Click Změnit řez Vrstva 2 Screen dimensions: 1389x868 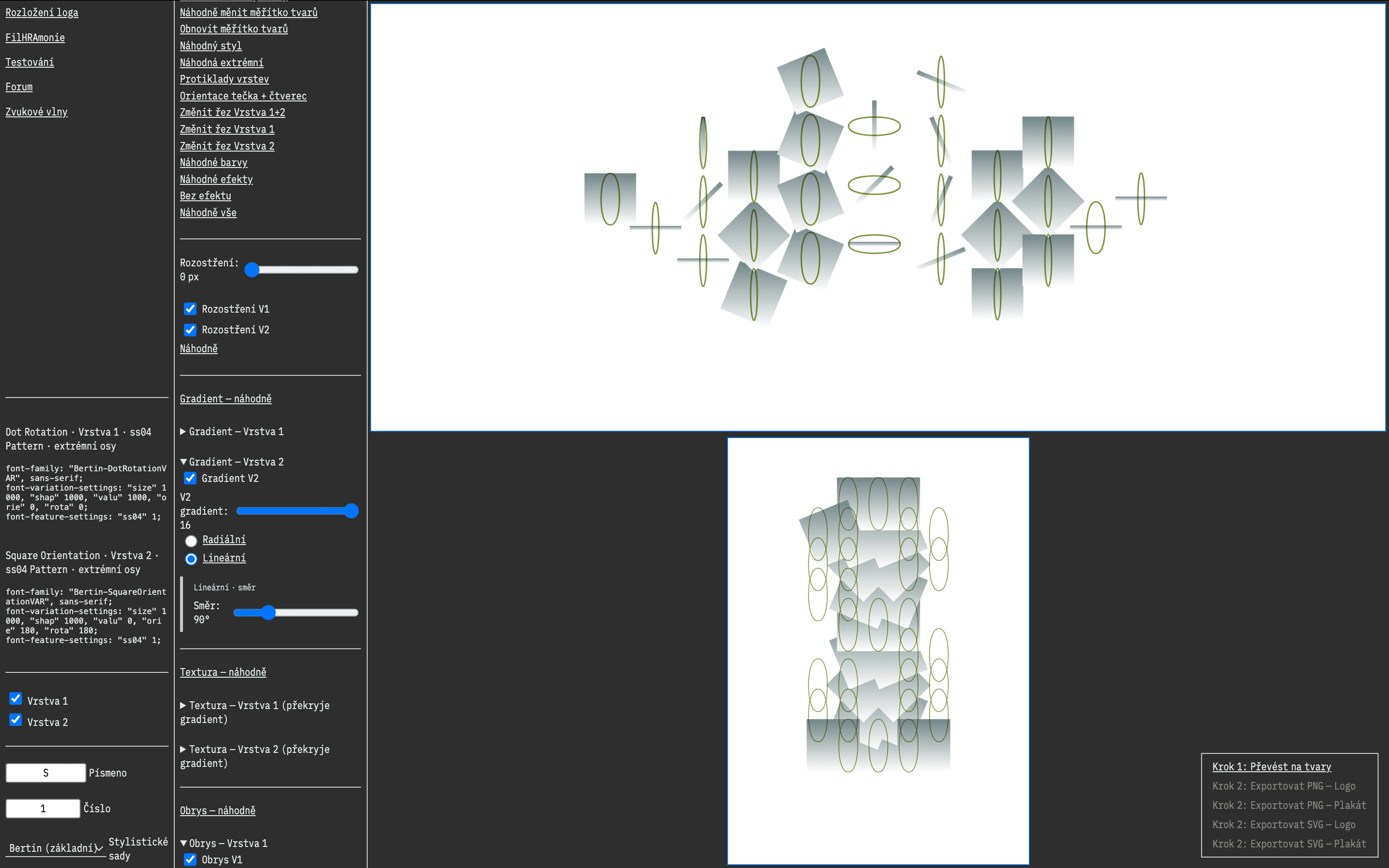point(227,146)
